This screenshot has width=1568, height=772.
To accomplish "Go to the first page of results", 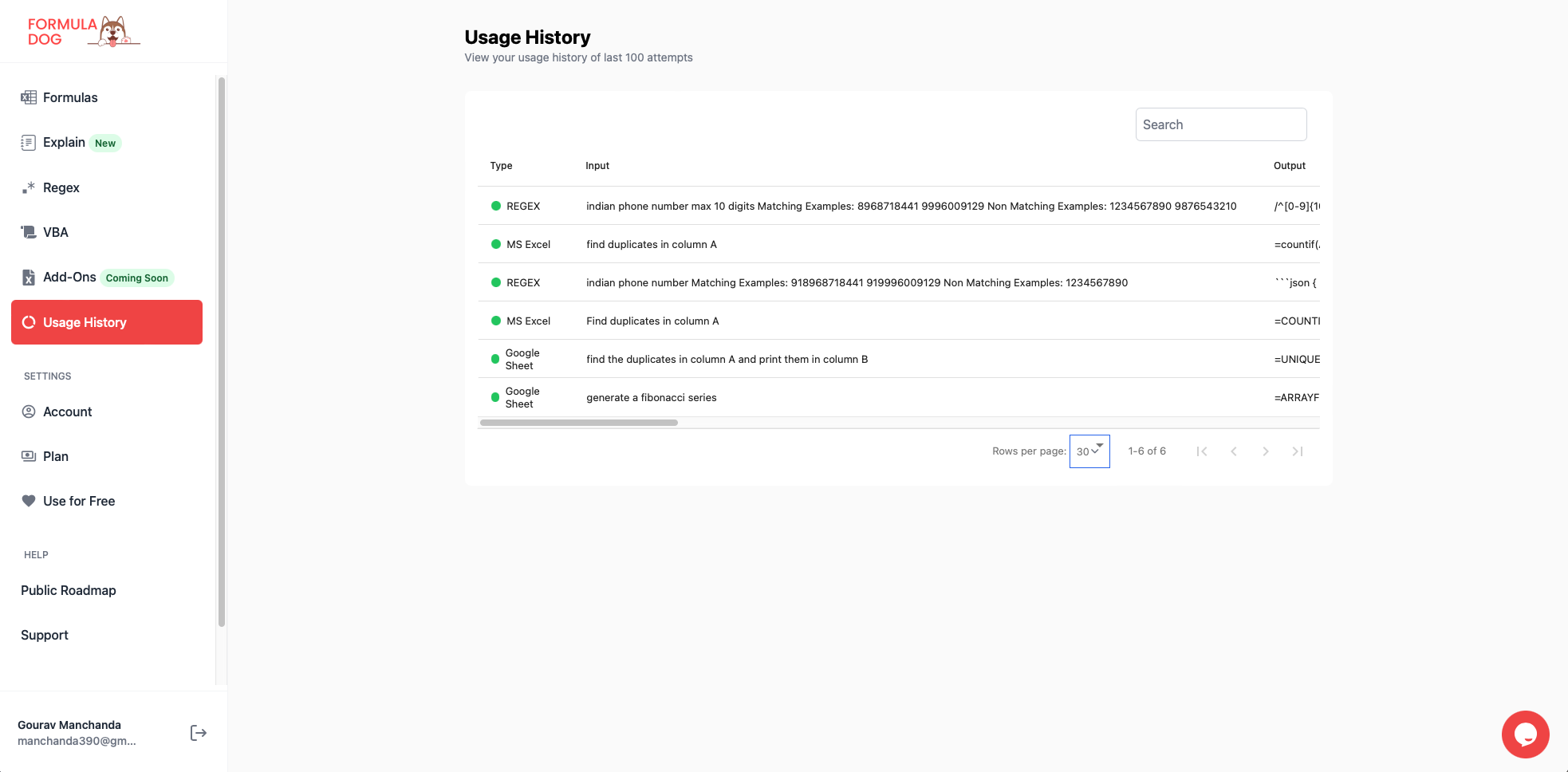I will click(1202, 451).
